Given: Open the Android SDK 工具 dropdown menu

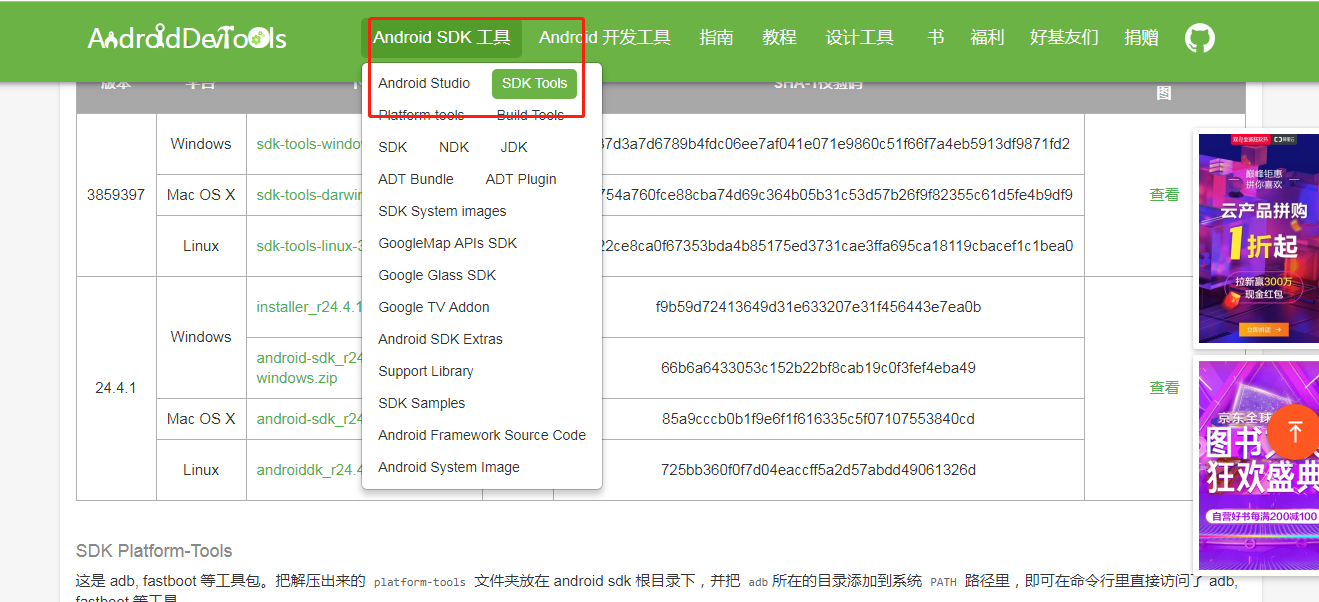Looking at the screenshot, I should 444,37.
